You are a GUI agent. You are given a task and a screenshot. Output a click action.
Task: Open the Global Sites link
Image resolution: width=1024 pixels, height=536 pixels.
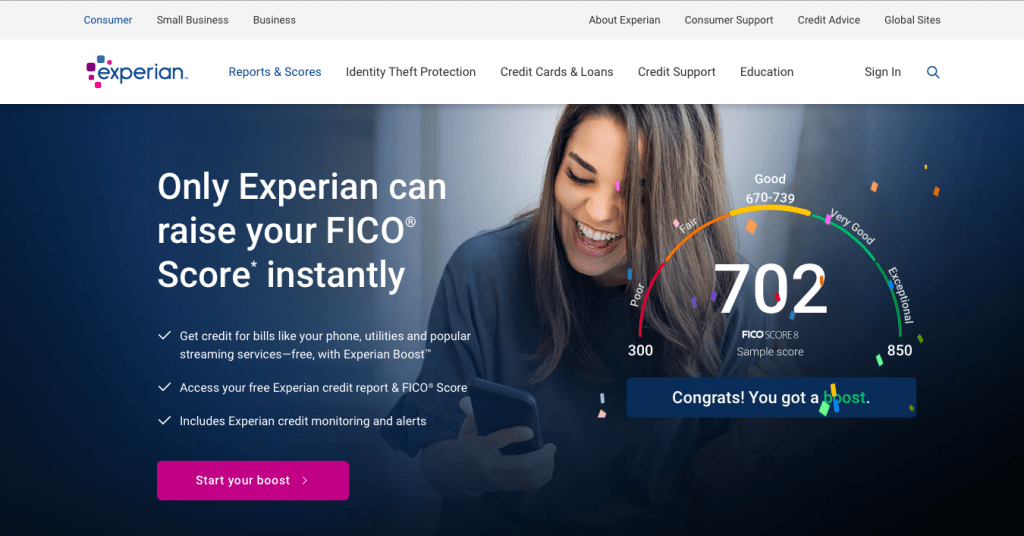click(912, 20)
